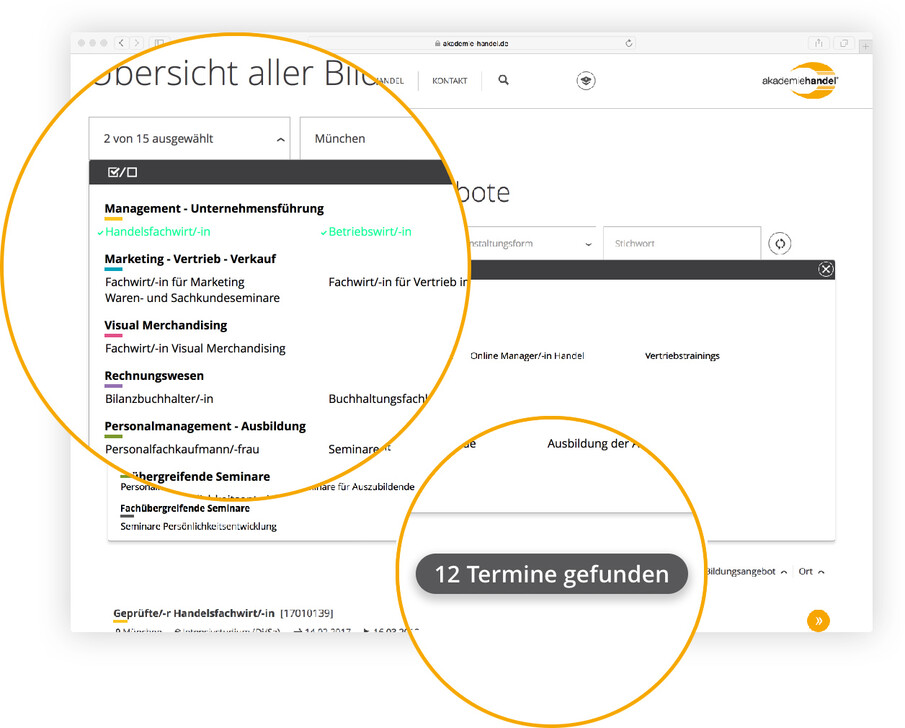Select KONTAKT in the navigation menu
The height and width of the screenshot is (728, 905).
(449, 80)
